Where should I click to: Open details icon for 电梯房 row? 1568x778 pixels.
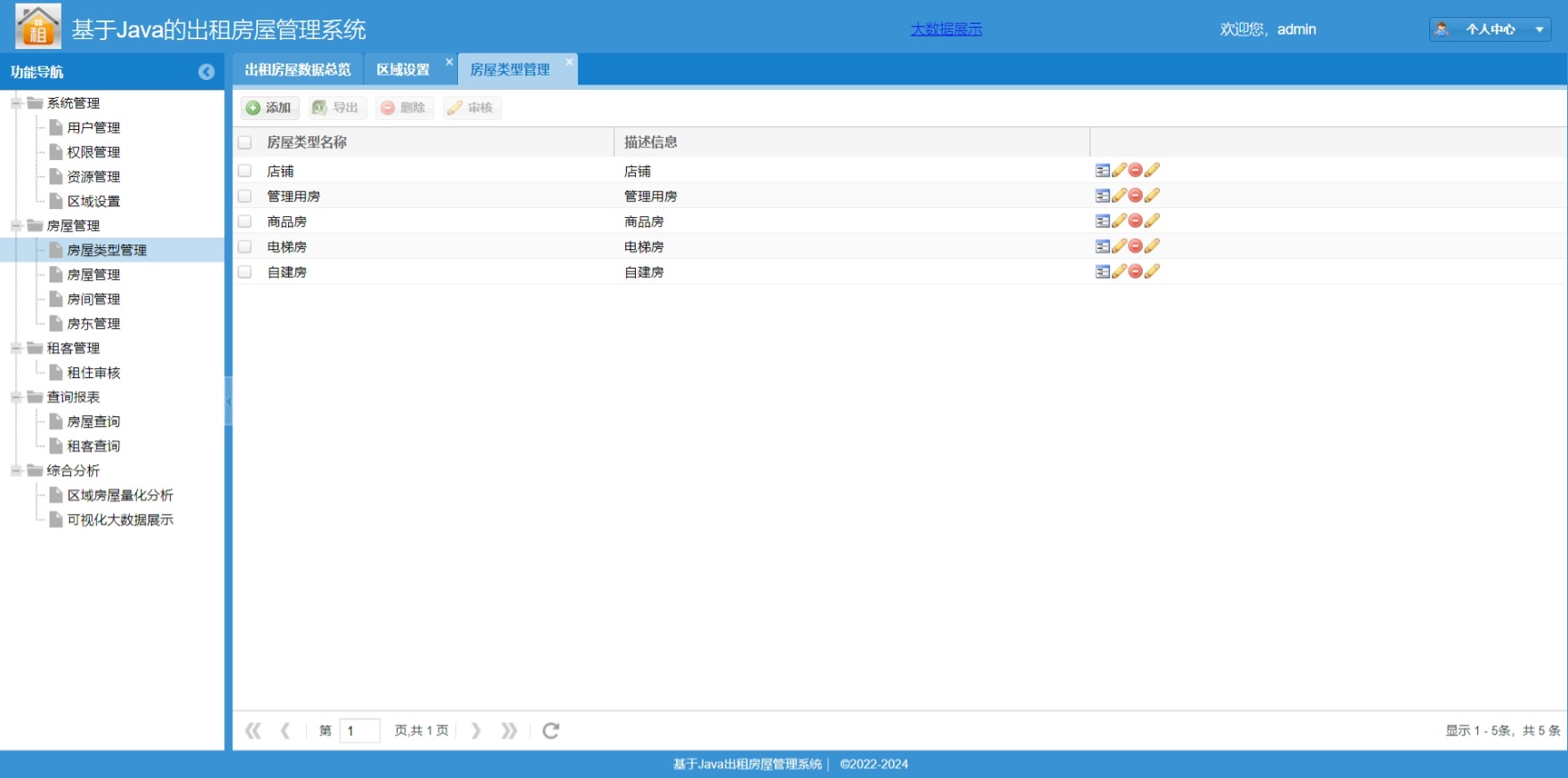coord(1102,246)
